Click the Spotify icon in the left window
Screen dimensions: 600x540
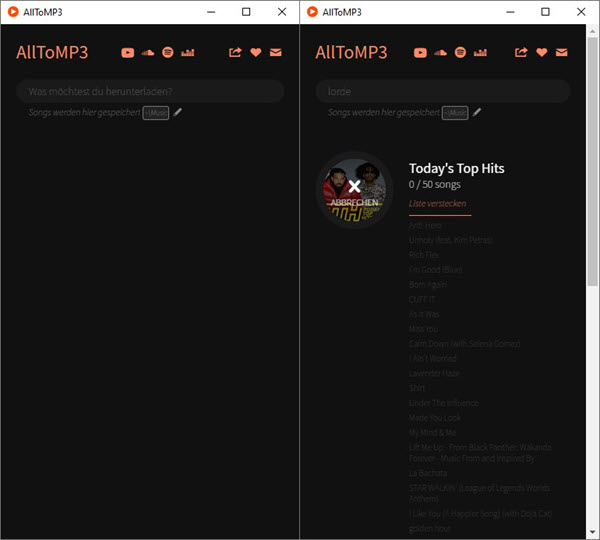tap(168, 52)
